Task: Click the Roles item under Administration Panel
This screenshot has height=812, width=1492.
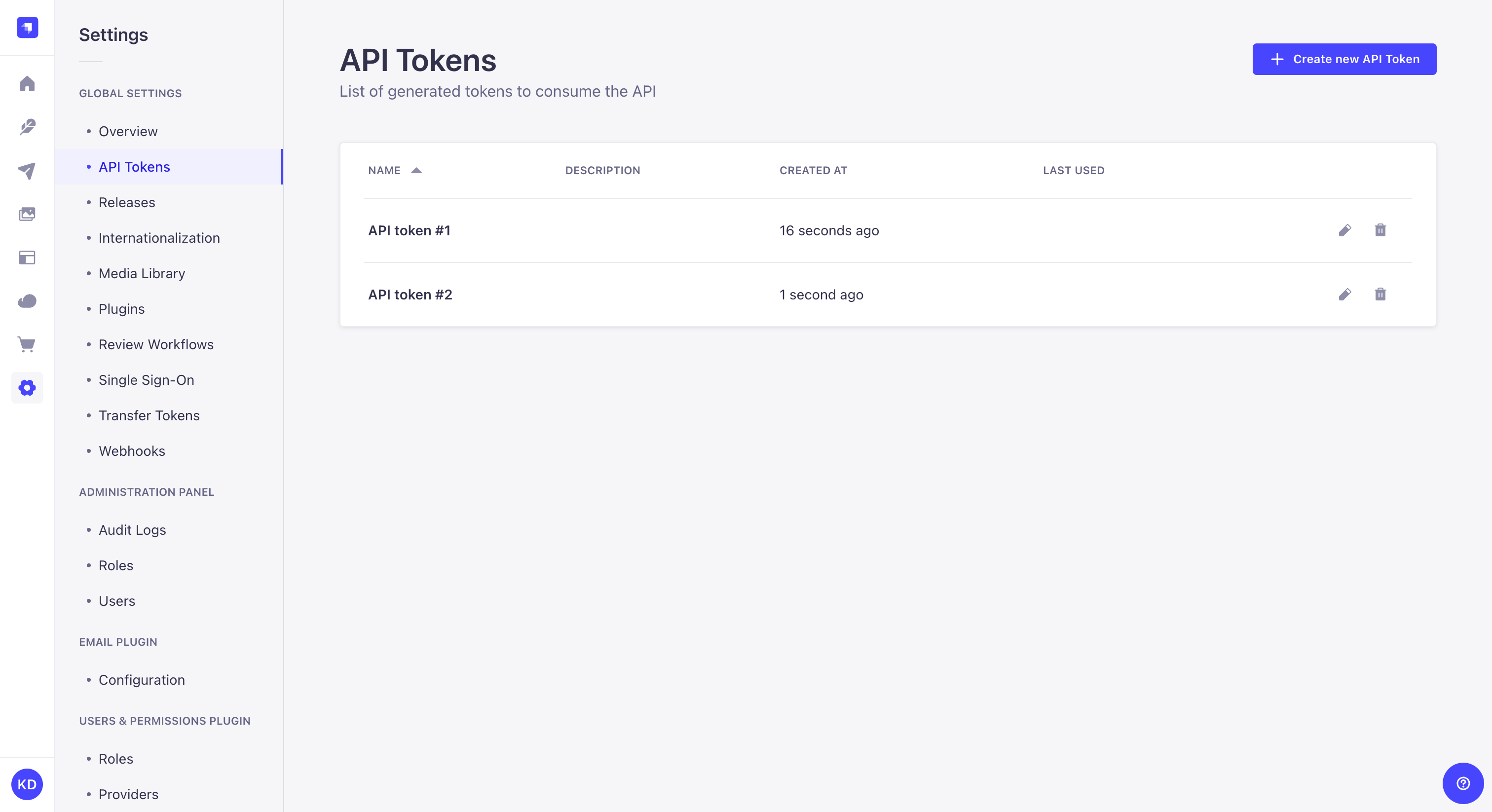Action: pyautogui.click(x=115, y=565)
